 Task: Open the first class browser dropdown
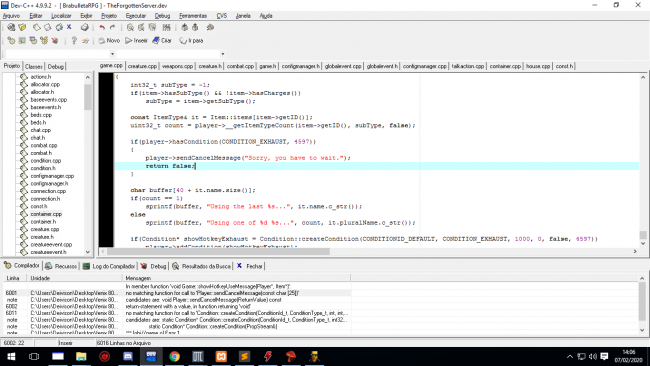(x=112, y=54)
